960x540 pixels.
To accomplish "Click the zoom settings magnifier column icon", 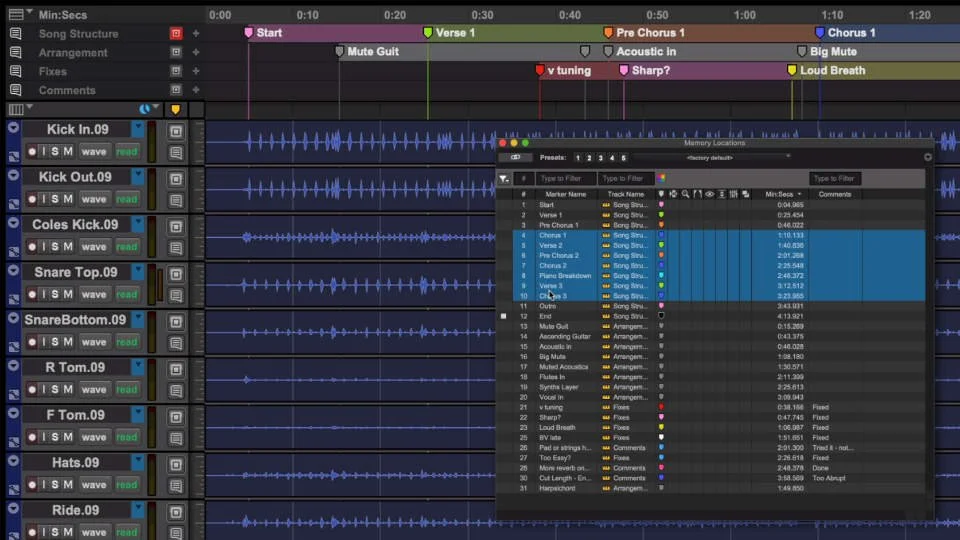I will click(x=686, y=194).
